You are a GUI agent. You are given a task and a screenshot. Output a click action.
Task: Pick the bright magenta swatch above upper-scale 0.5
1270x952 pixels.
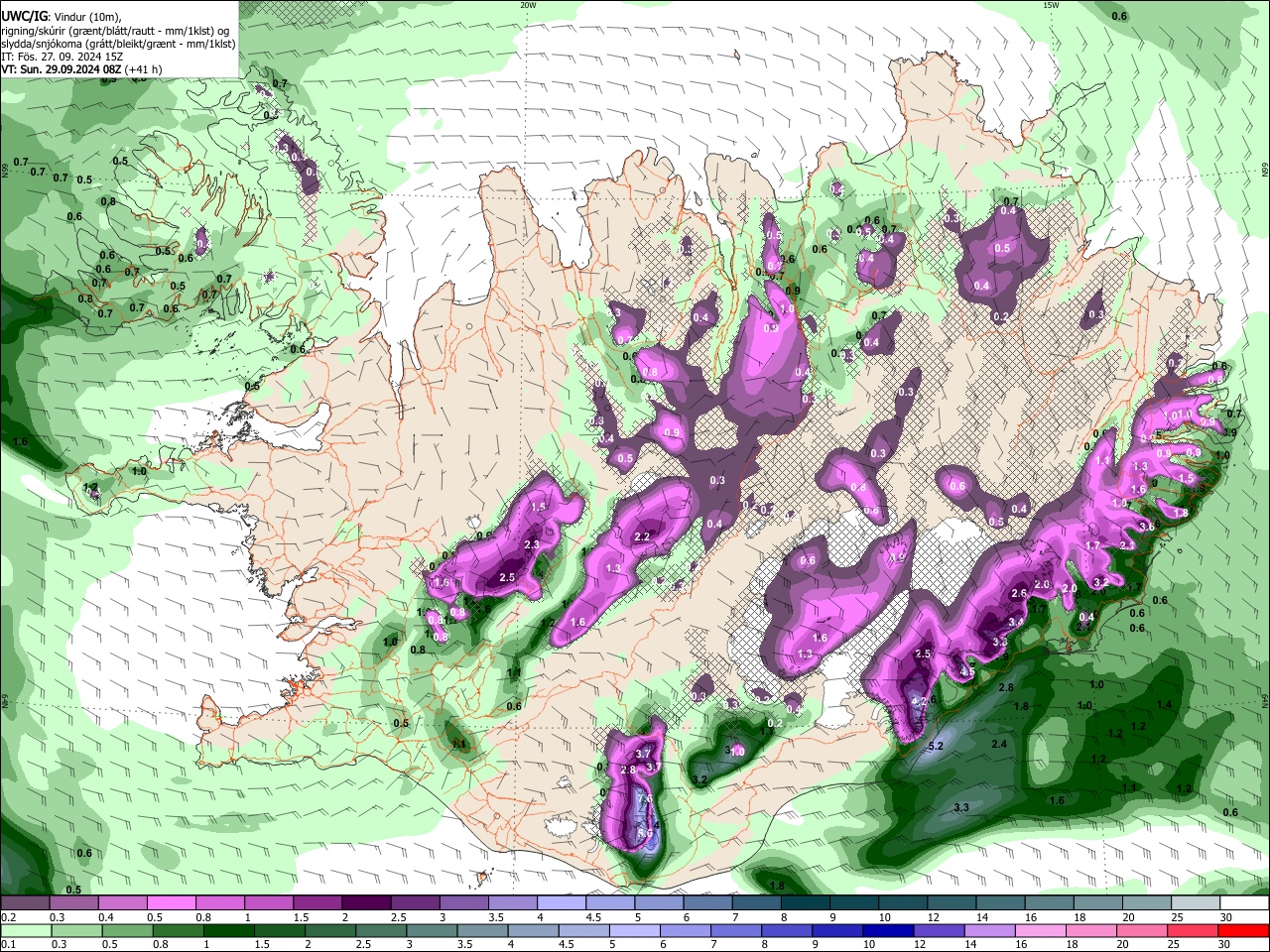click(171, 903)
